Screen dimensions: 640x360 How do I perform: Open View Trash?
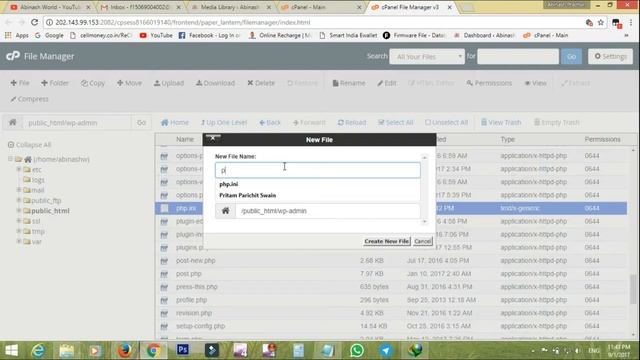point(501,122)
